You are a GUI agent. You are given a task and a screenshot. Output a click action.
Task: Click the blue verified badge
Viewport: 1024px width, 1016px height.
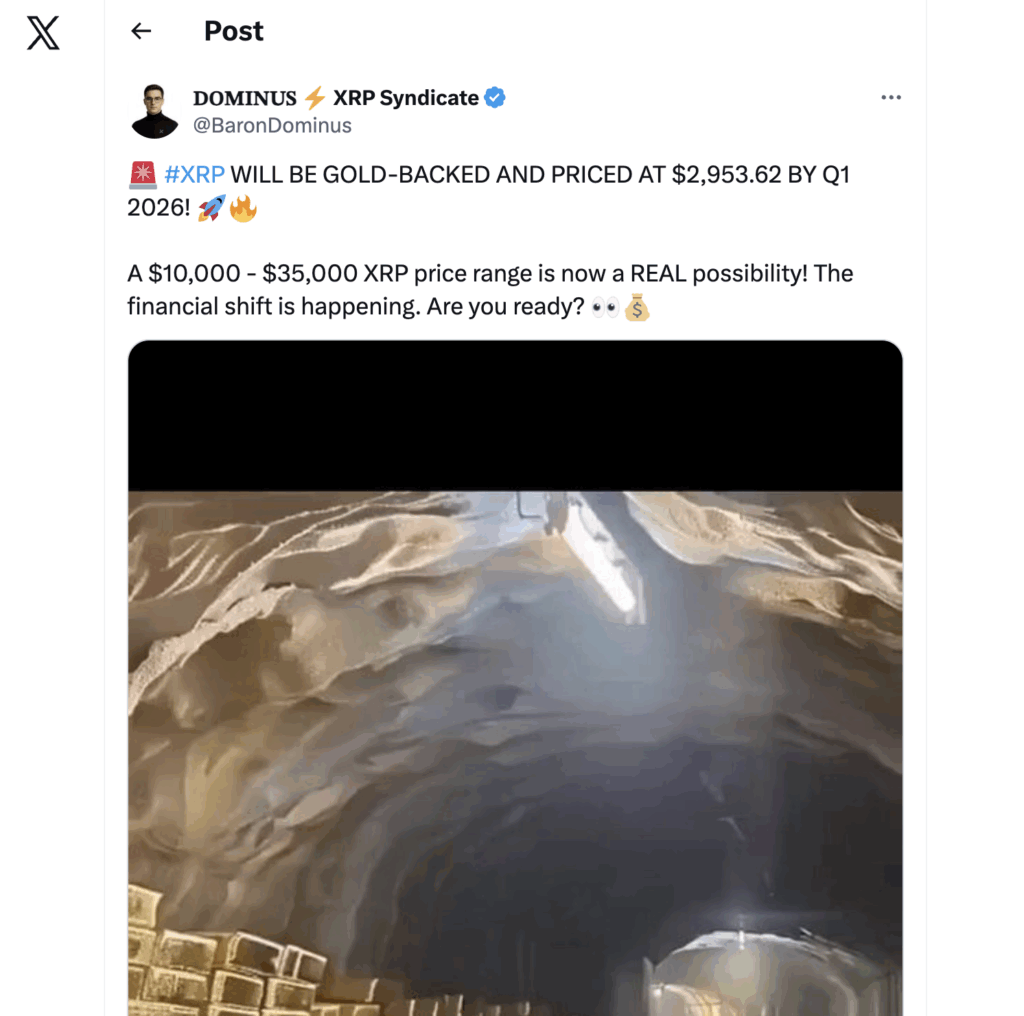[x=495, y=98]
